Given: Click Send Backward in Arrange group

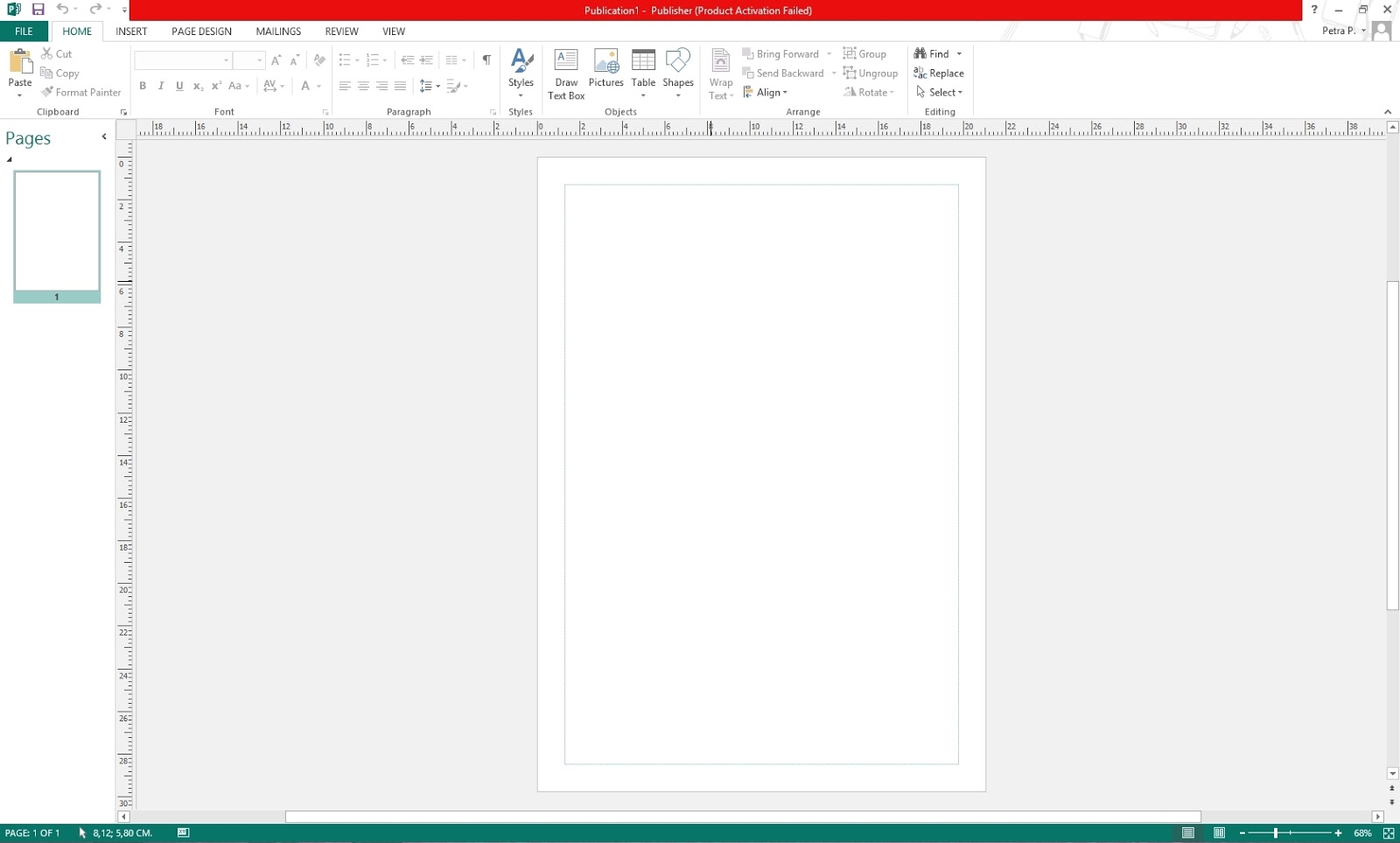Looking at the screenshot, I should click(x=783, y=73).
